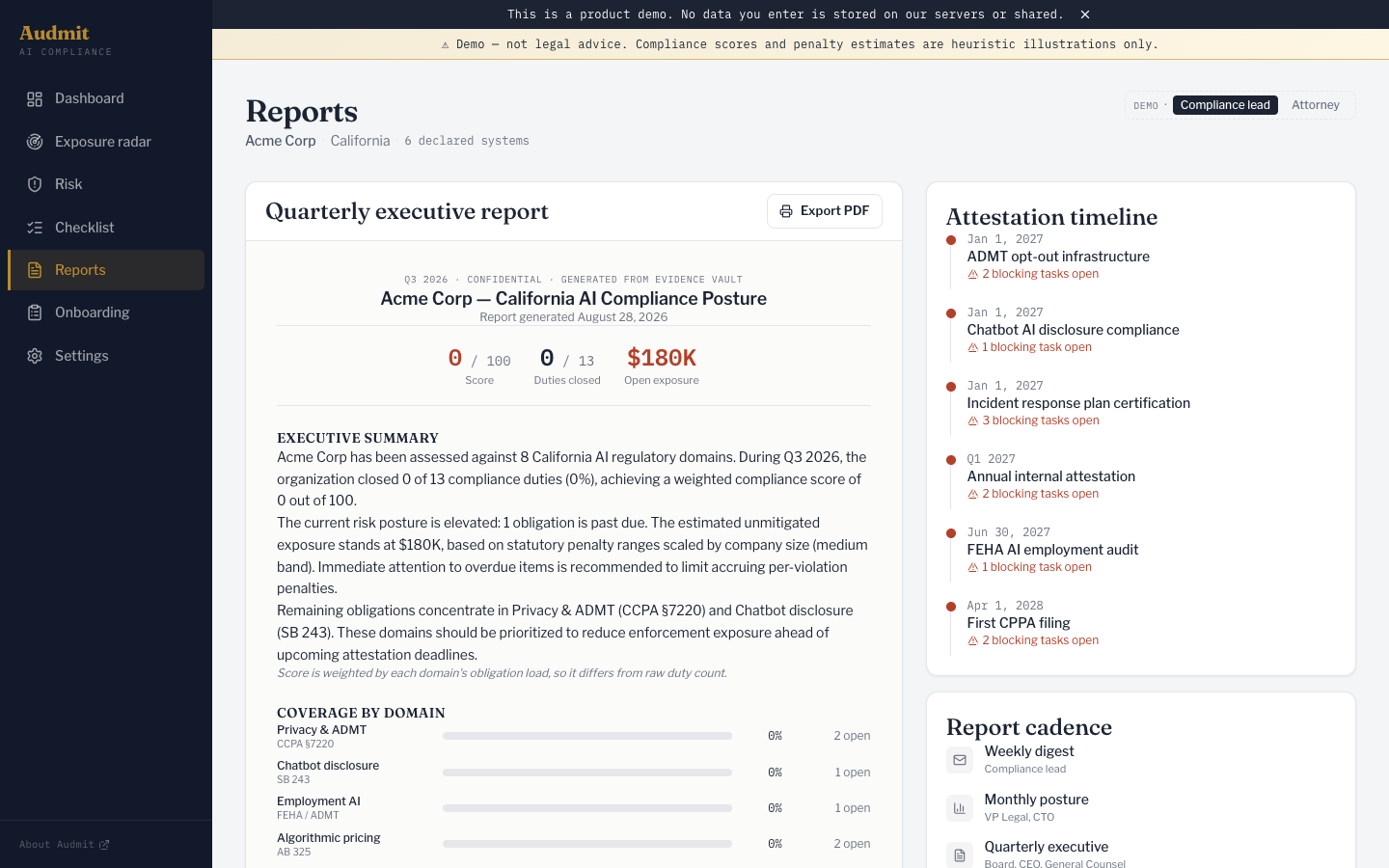The width and height of the screenshot is (1389, 868).
Task: Select the ADMT opt-out infrastructure timeline marker
Action: click(x=951, y=240)
